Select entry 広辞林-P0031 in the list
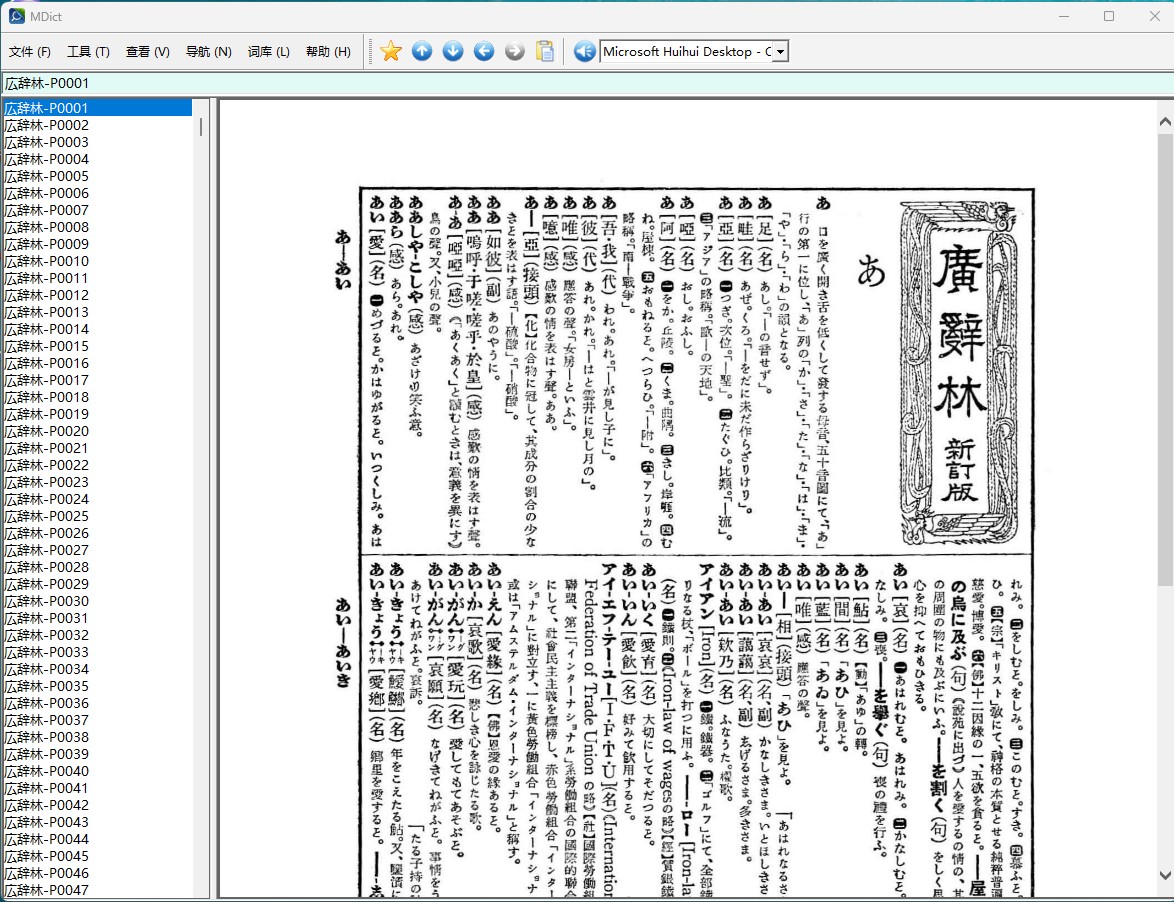The image size is (1174, 902). coord(97,618)
